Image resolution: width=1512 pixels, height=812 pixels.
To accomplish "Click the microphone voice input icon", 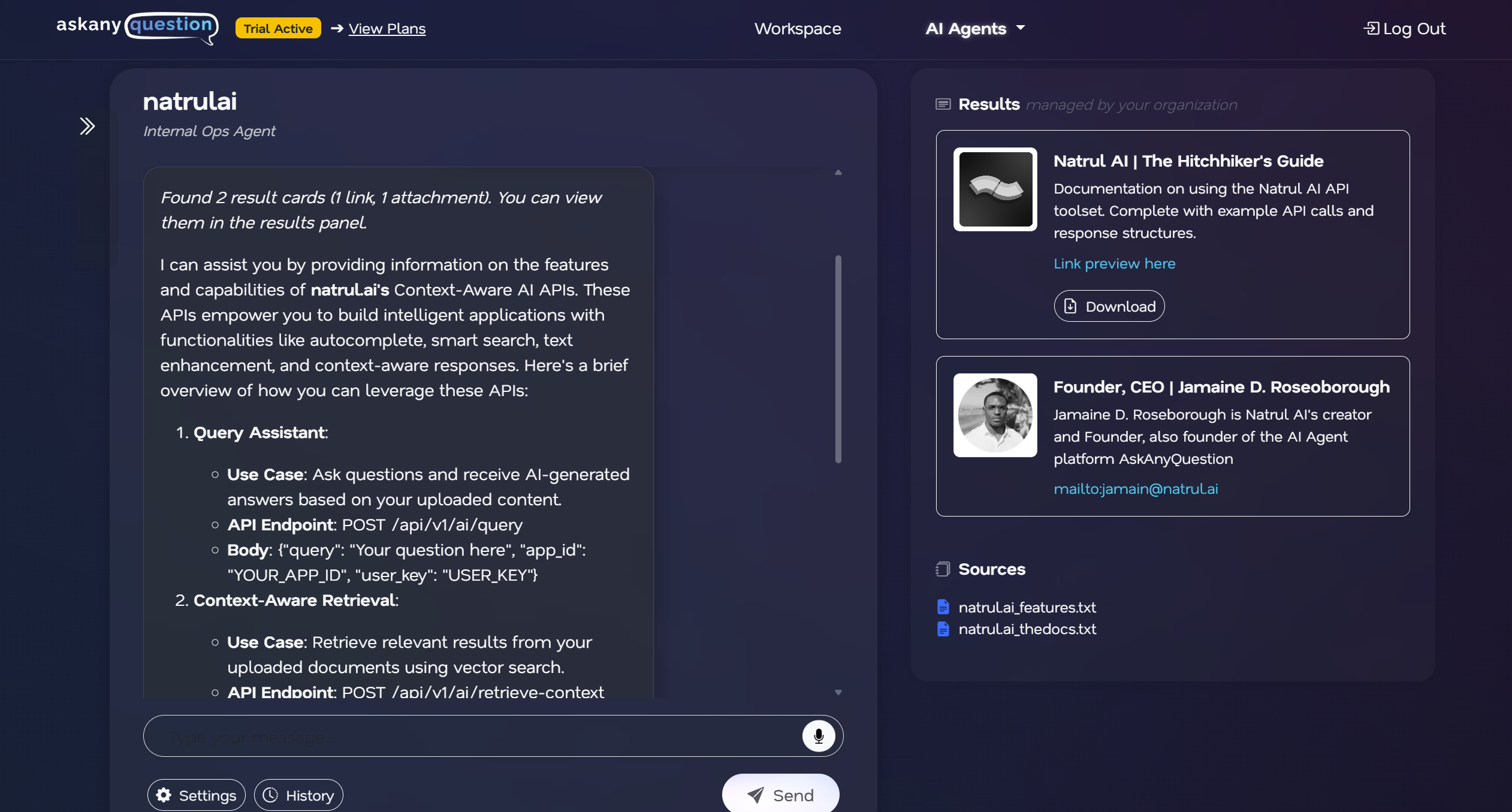I will 819,736.
